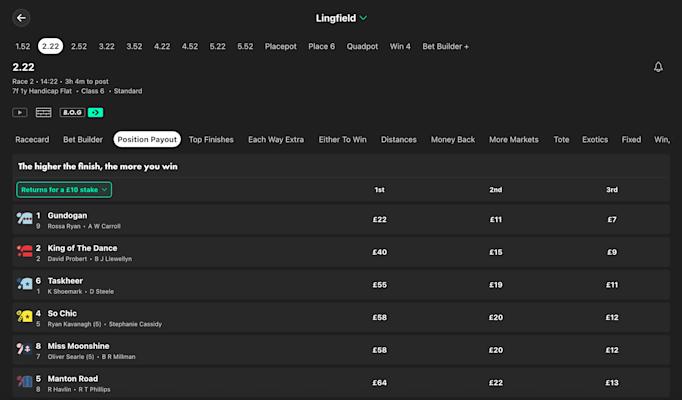Switch to the Money Back tab
Viewport: 682px width, 400px height.
tap(453, 140)
